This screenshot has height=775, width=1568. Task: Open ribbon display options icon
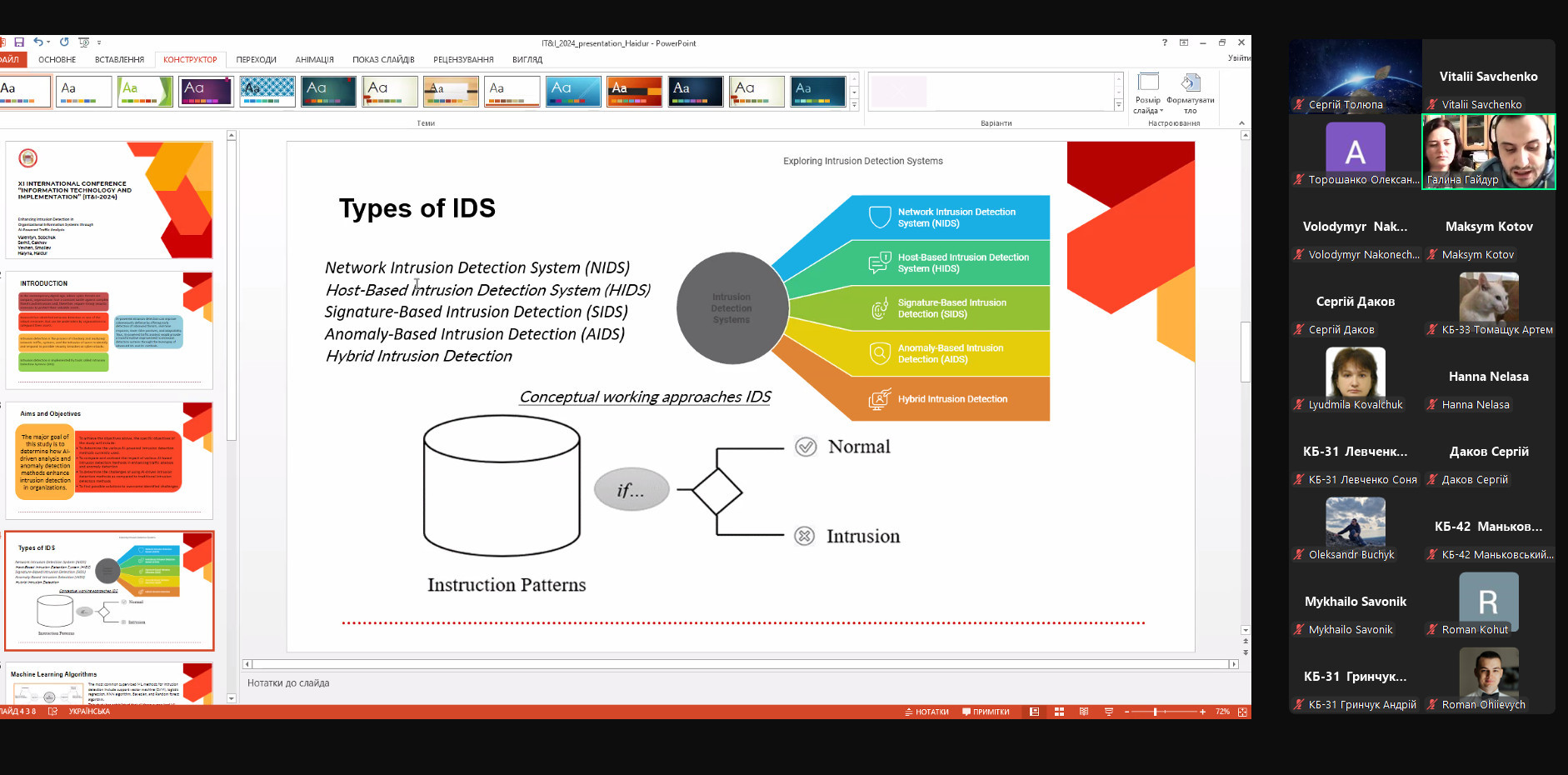click(x=1184, y=42)
